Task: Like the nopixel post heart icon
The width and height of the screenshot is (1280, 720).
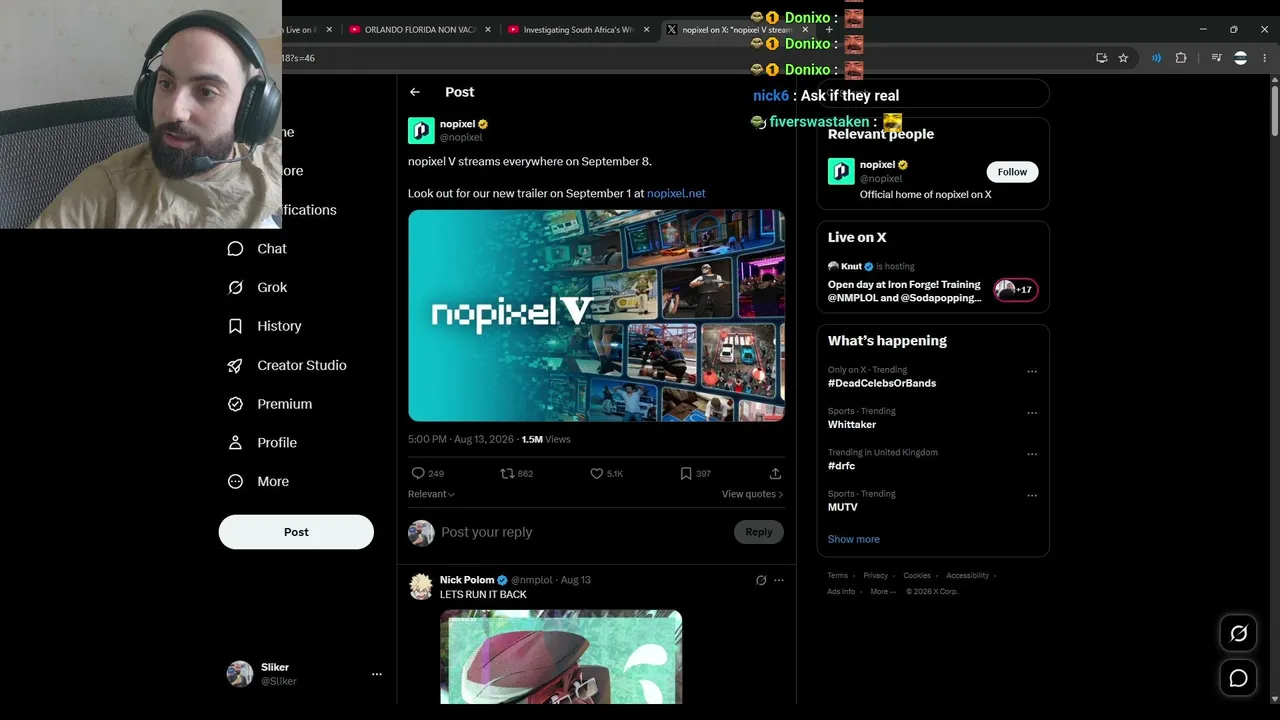Action: coord(596,473)
